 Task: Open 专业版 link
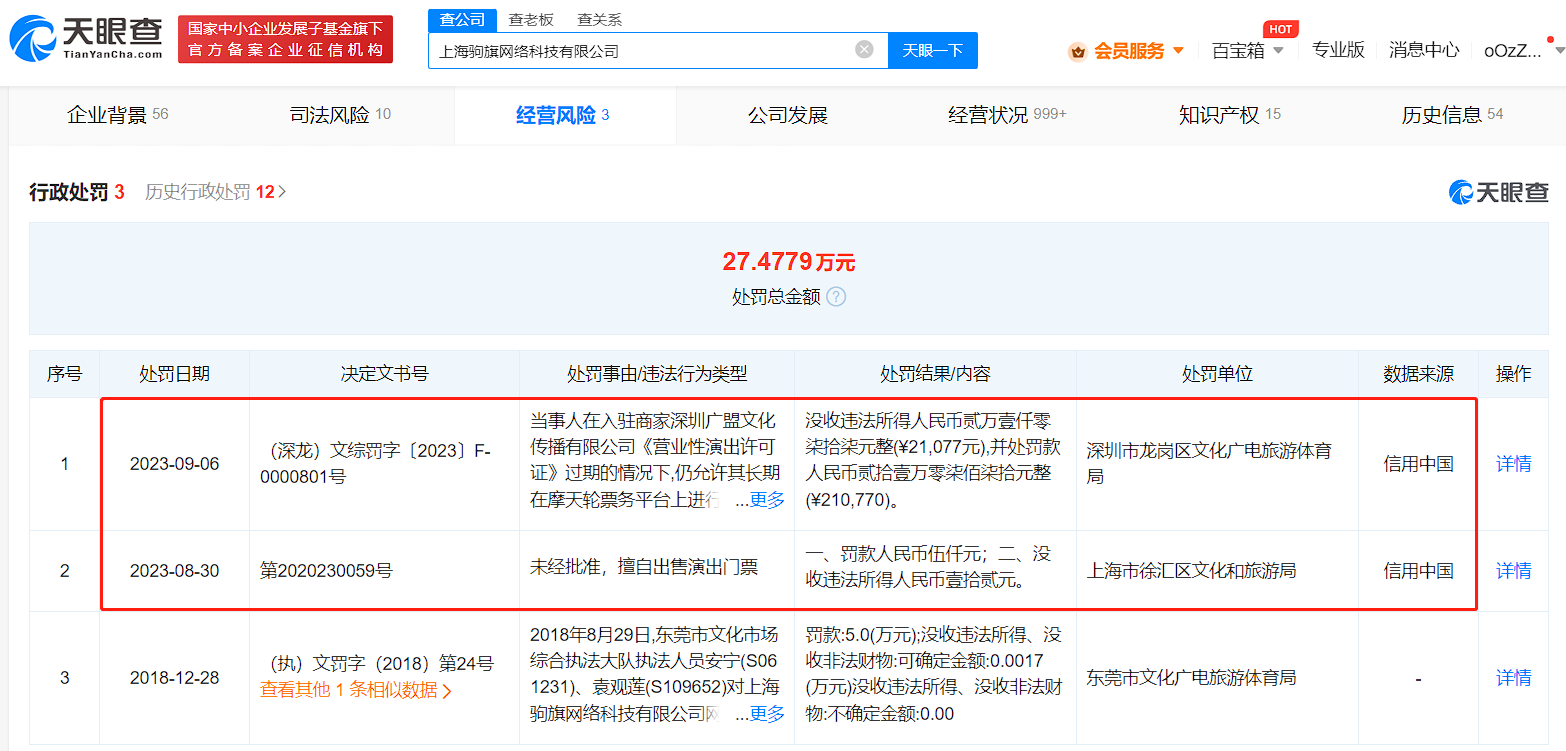(x=1338, y=50)
